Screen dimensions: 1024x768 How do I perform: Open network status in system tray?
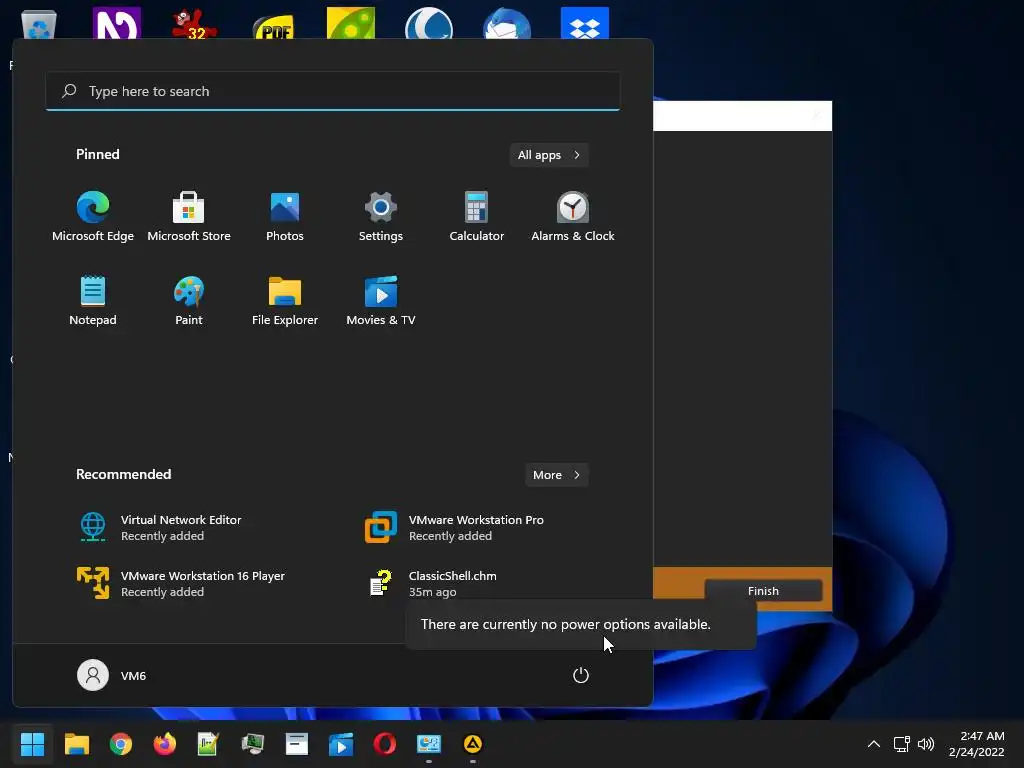[x=901, y=744]
